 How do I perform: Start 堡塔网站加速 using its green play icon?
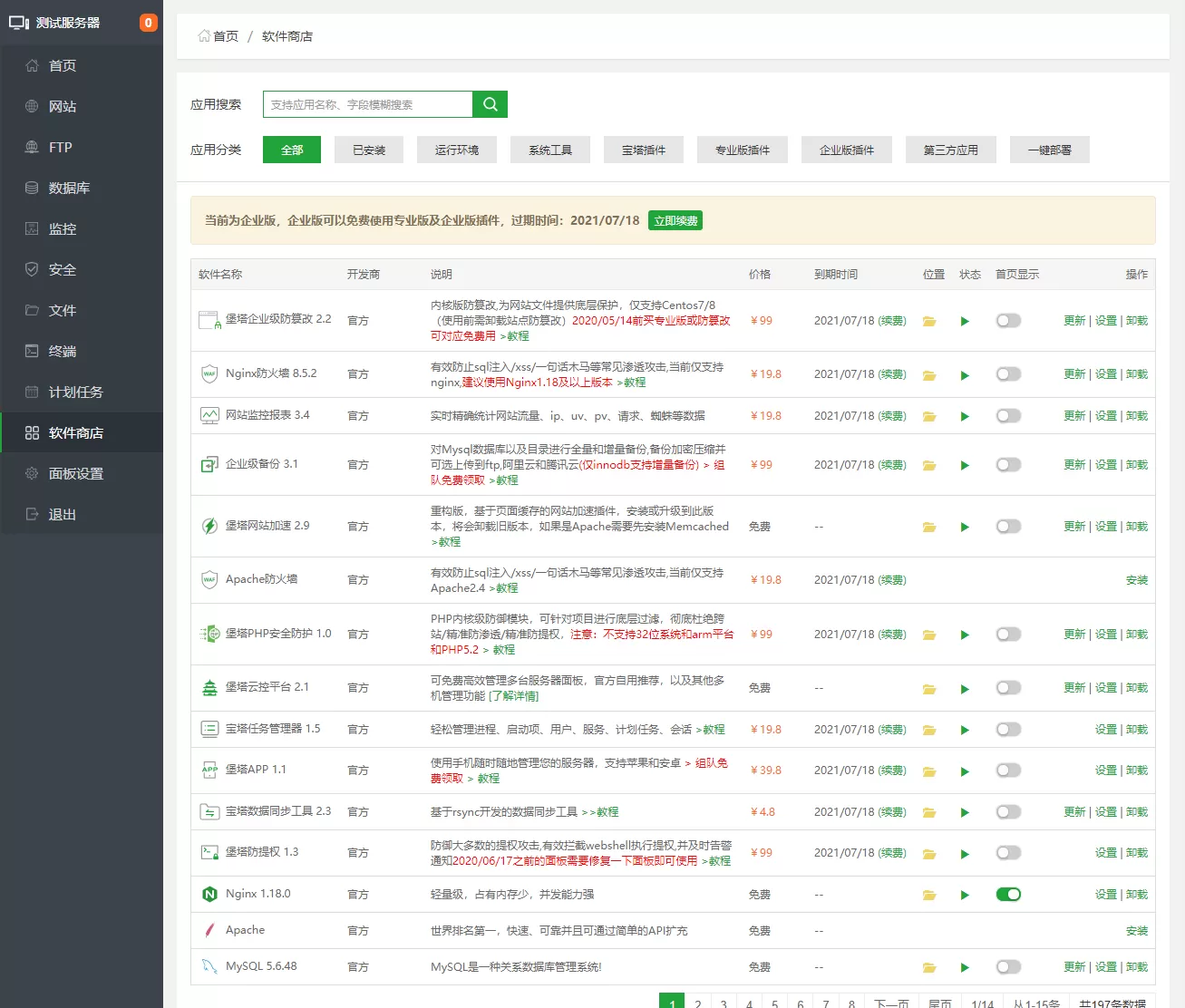pyautogui.click(x=965, y=526)
